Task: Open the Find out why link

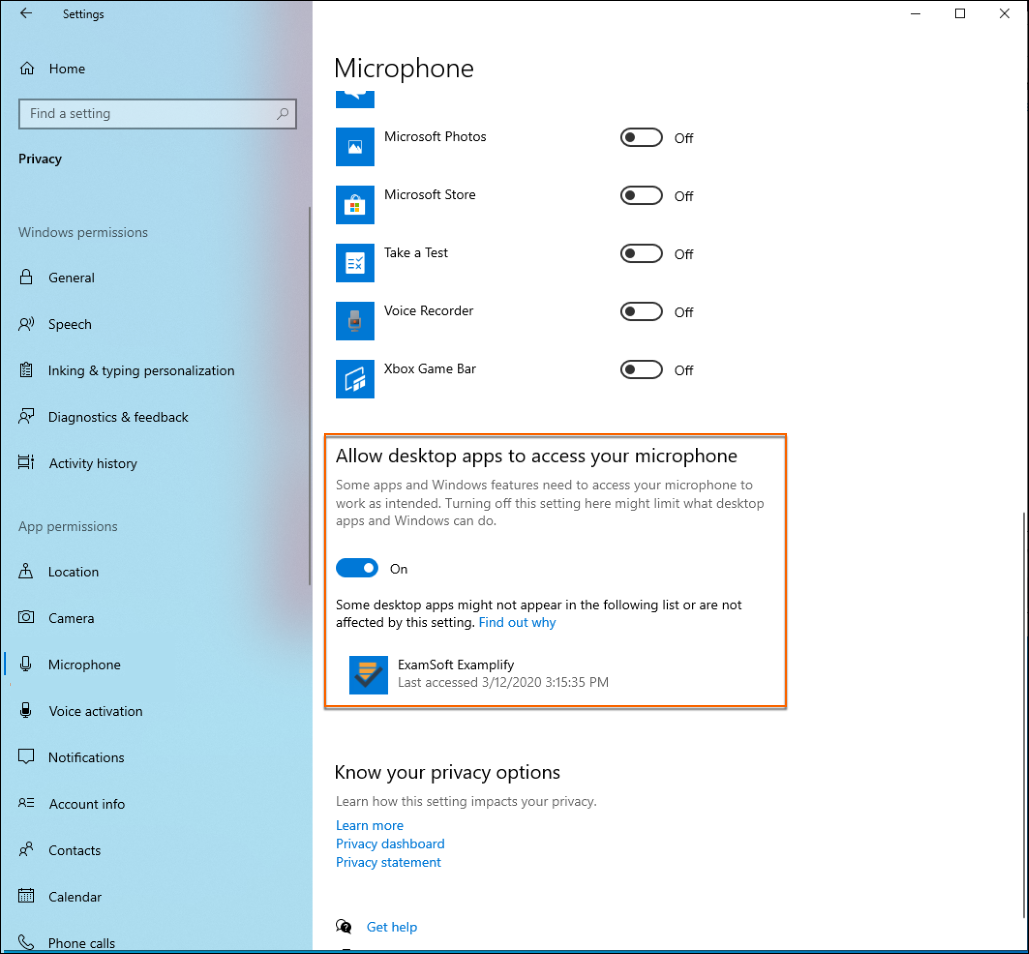Action: 517,623
